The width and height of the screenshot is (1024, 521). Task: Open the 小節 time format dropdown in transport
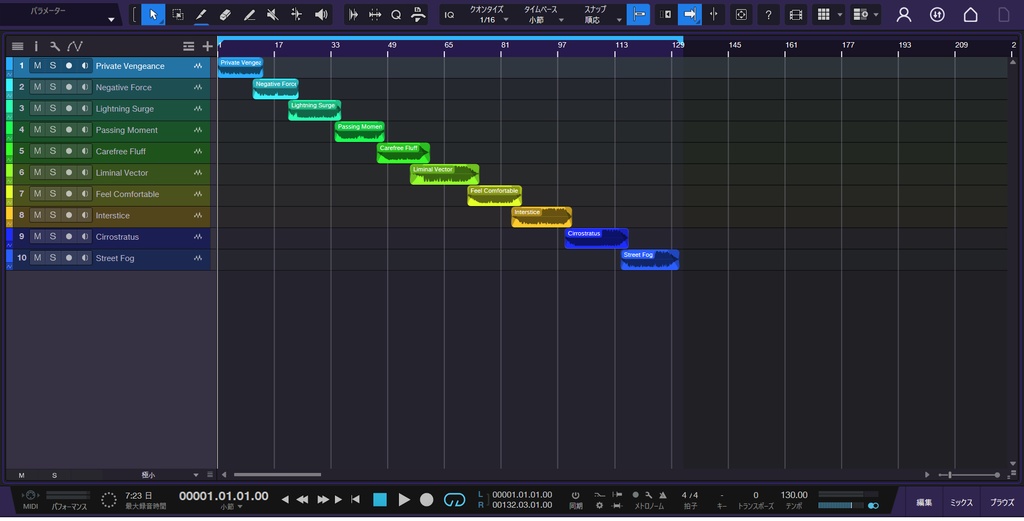point(231,507)
